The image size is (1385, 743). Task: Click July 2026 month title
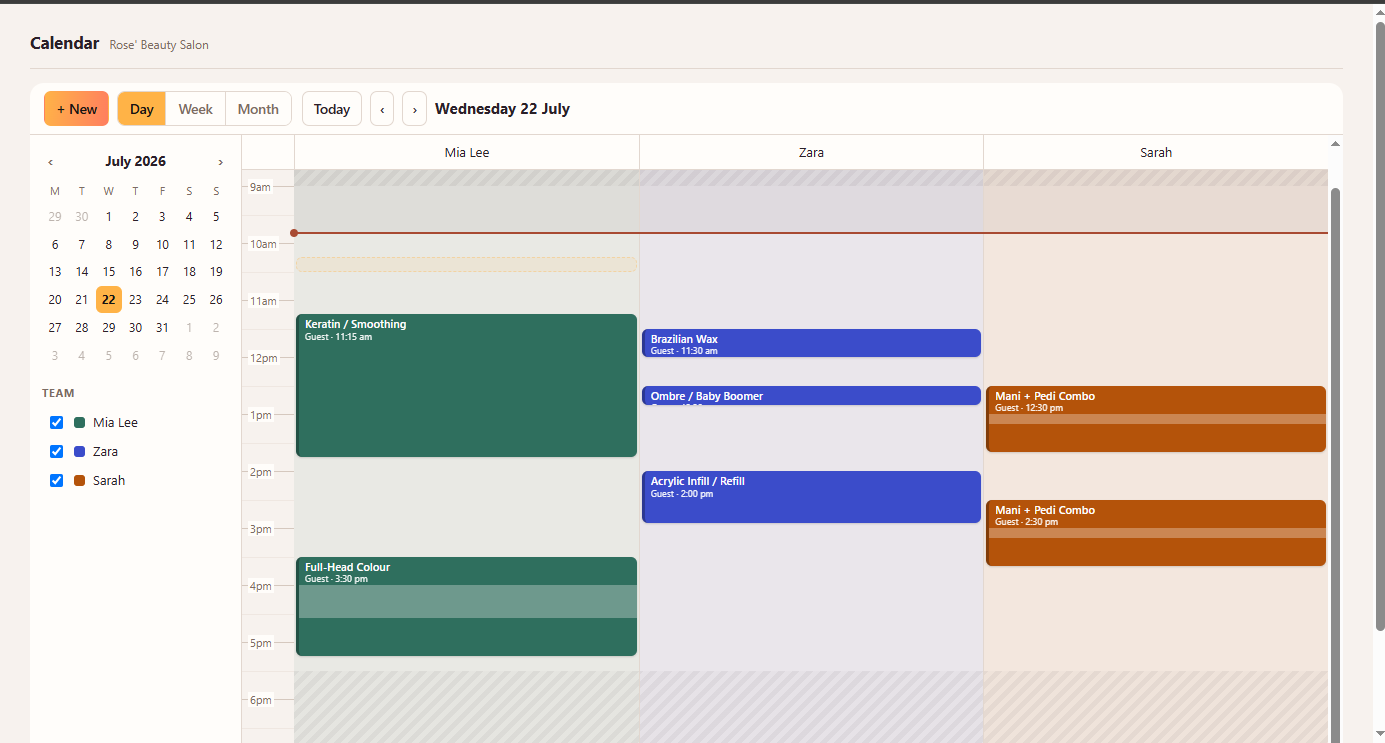[x=135, y=161]
